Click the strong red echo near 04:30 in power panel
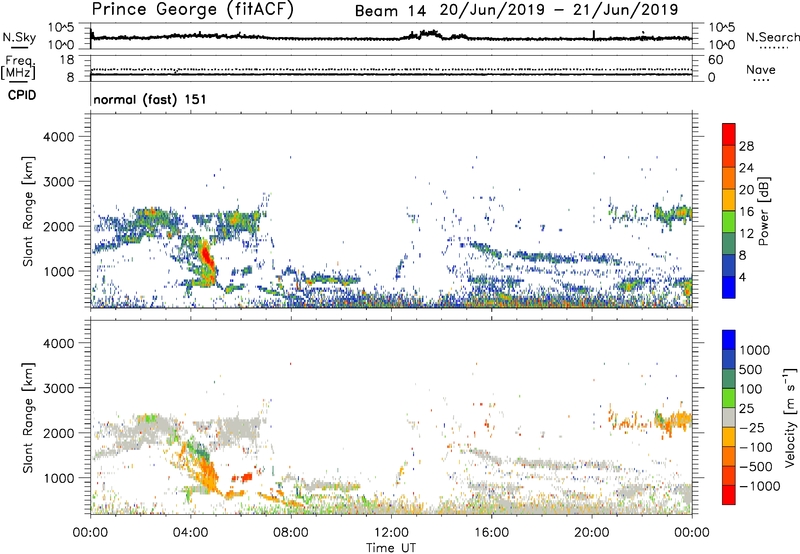The width and height of the screenshot is (800, 554). pyautogui.click(x=206, y=254)
